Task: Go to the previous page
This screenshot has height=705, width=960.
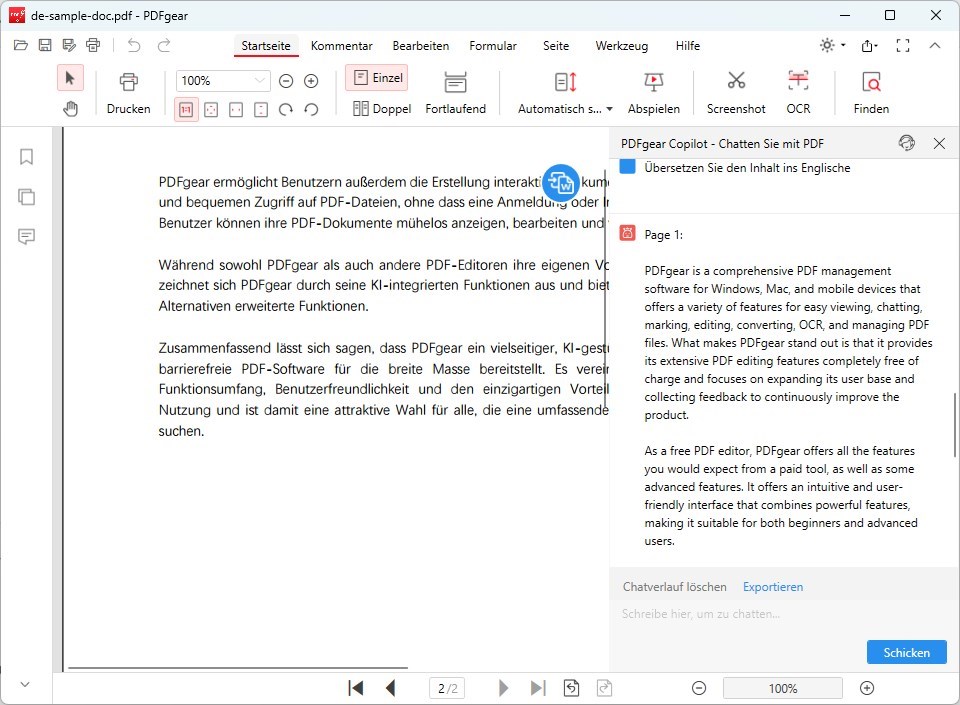Action: [391, 688]
